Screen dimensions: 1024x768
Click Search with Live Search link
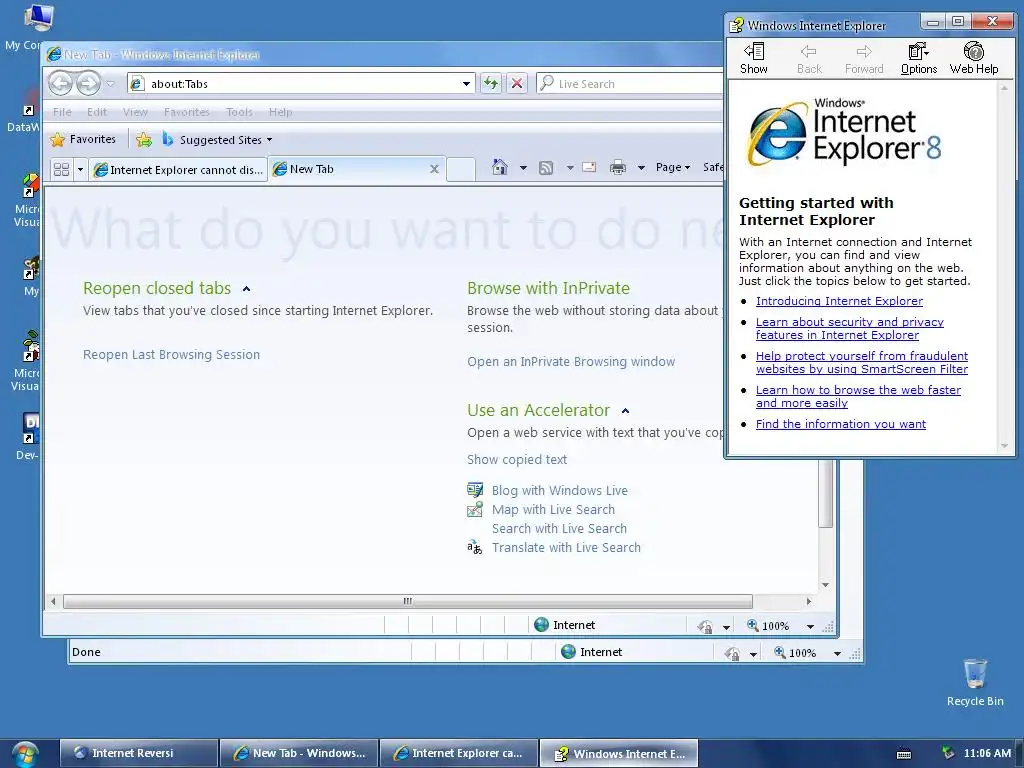click(559, 528)
